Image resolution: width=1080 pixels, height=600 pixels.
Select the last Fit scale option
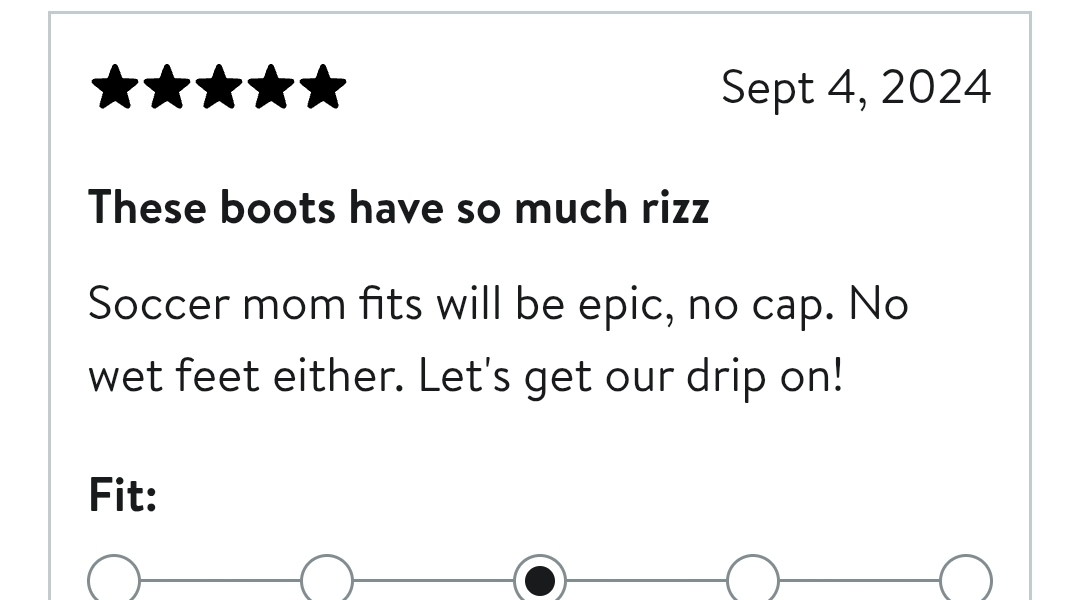965,580
